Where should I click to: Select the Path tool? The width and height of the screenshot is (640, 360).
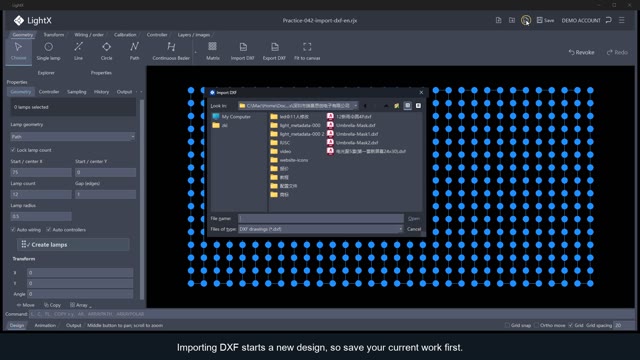click(134, 51)
